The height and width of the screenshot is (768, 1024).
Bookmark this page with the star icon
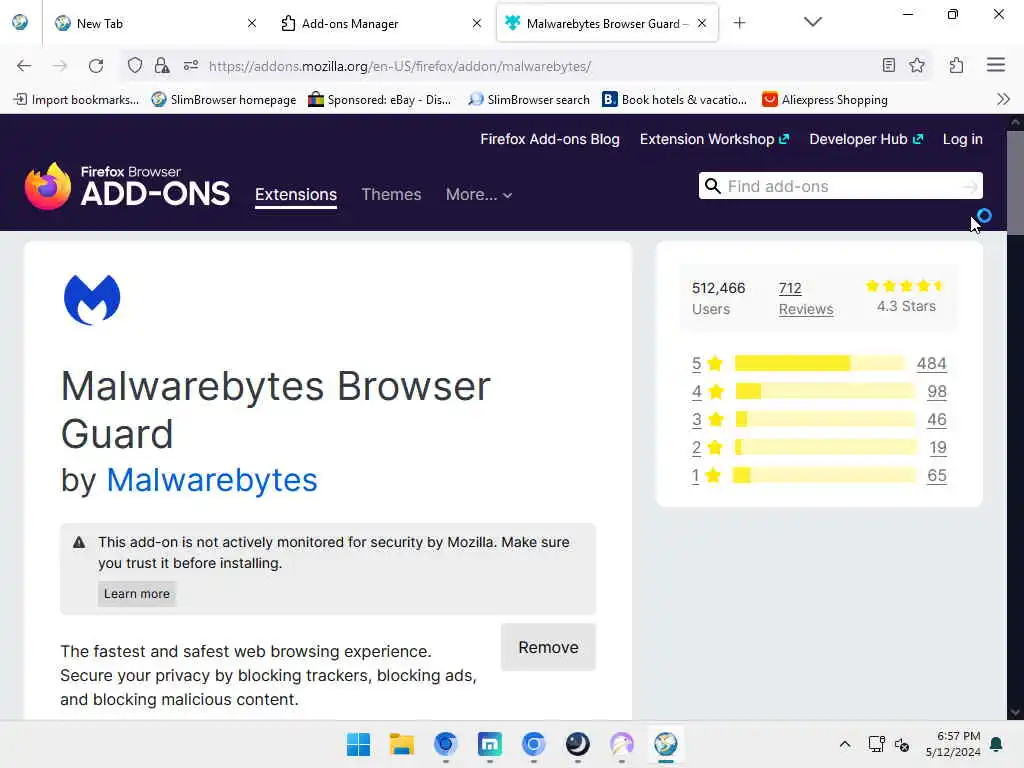917,65
